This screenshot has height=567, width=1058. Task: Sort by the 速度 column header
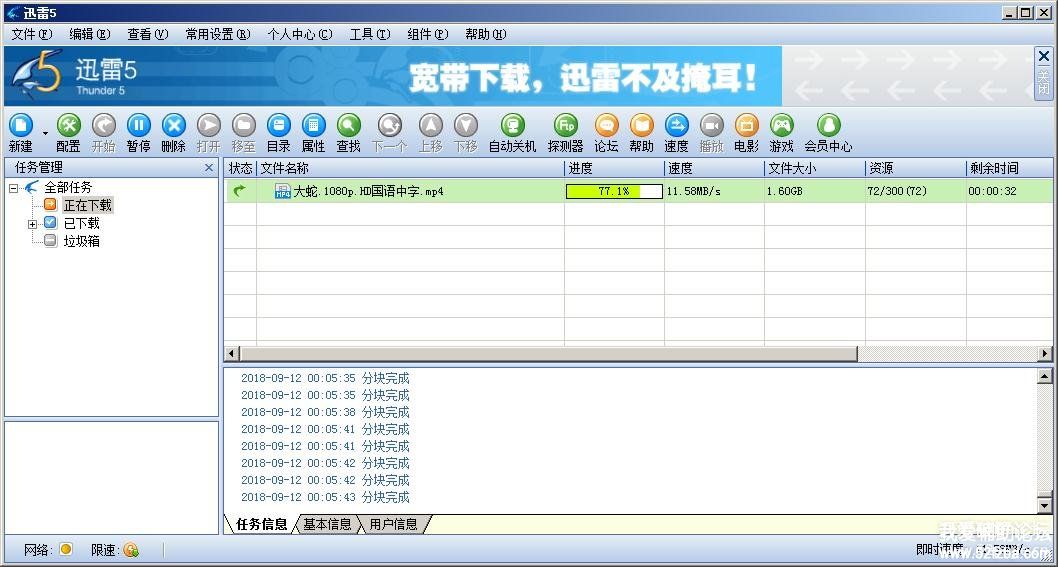[x=714, y=168]
